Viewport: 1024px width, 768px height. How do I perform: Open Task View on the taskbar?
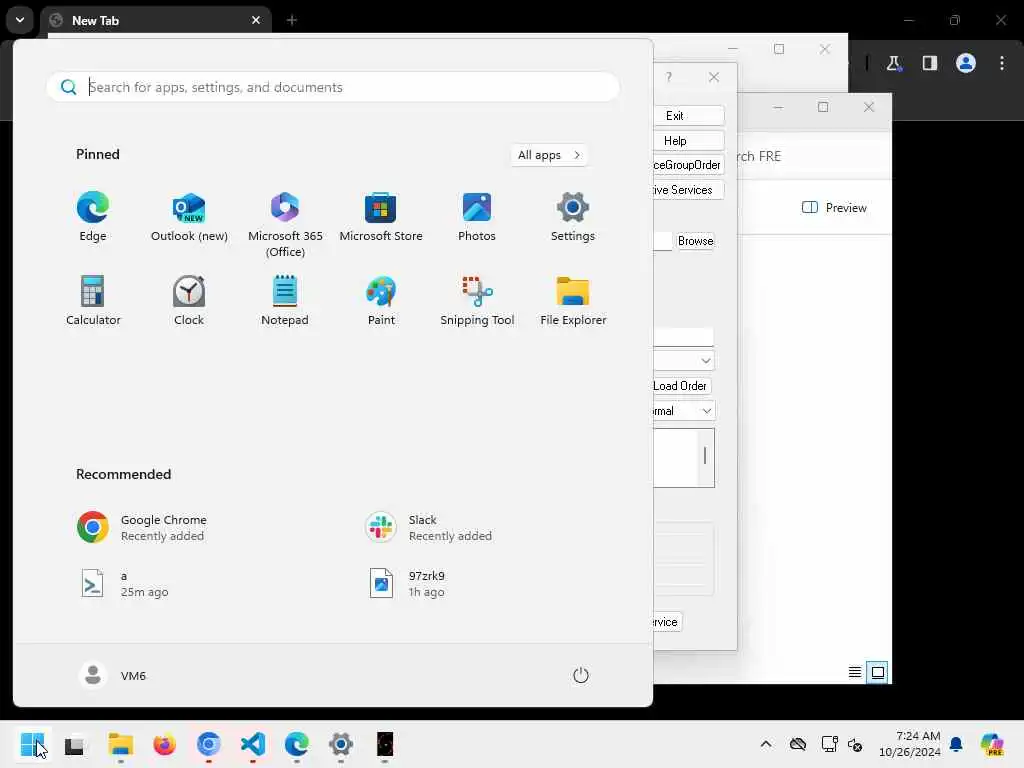click(74, 744)
